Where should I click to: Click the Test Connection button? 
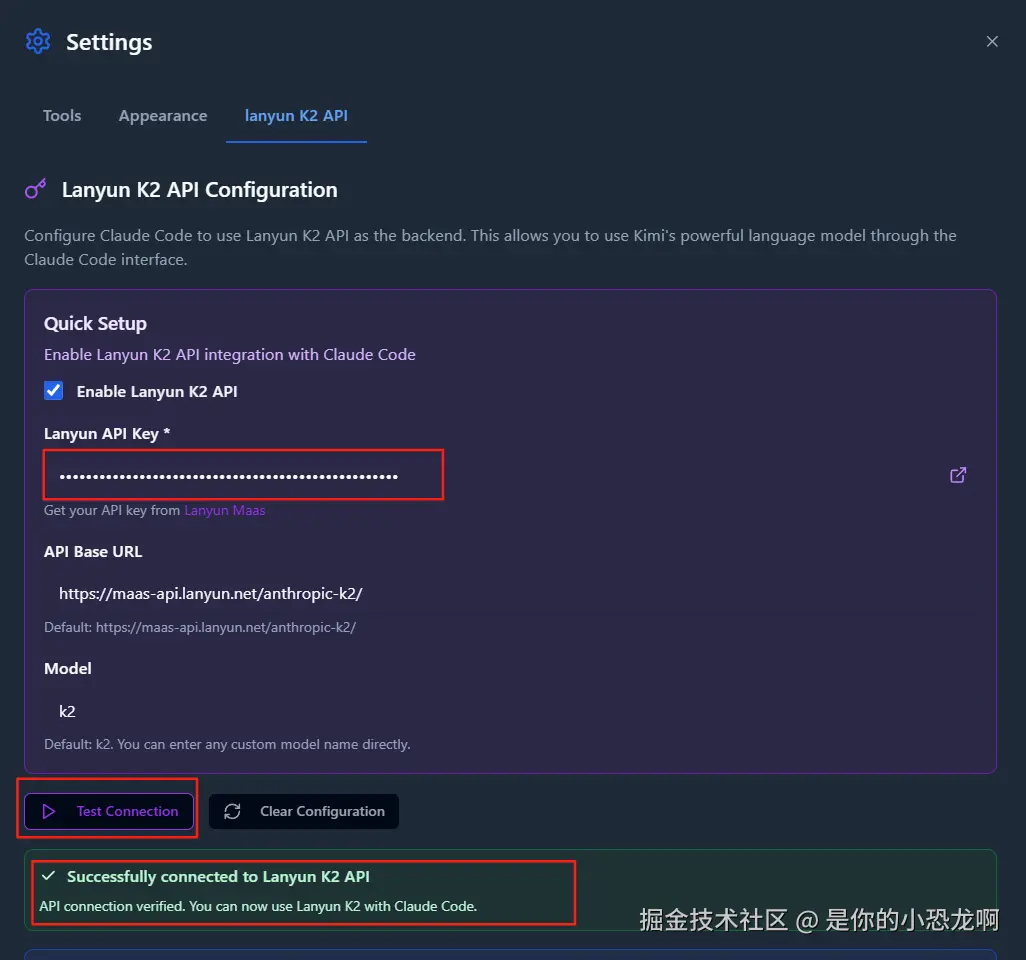pos(109,811)
